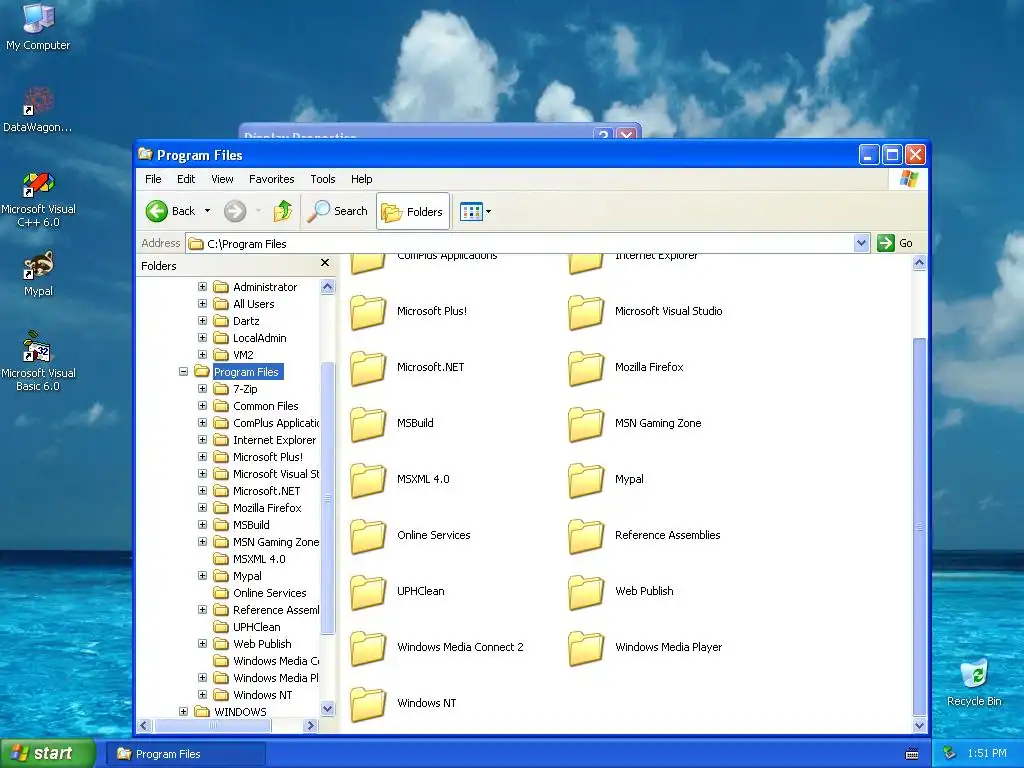Click the file list scroll down arrow
Viewport: 1024px width, 768px height.
[919, 725]
